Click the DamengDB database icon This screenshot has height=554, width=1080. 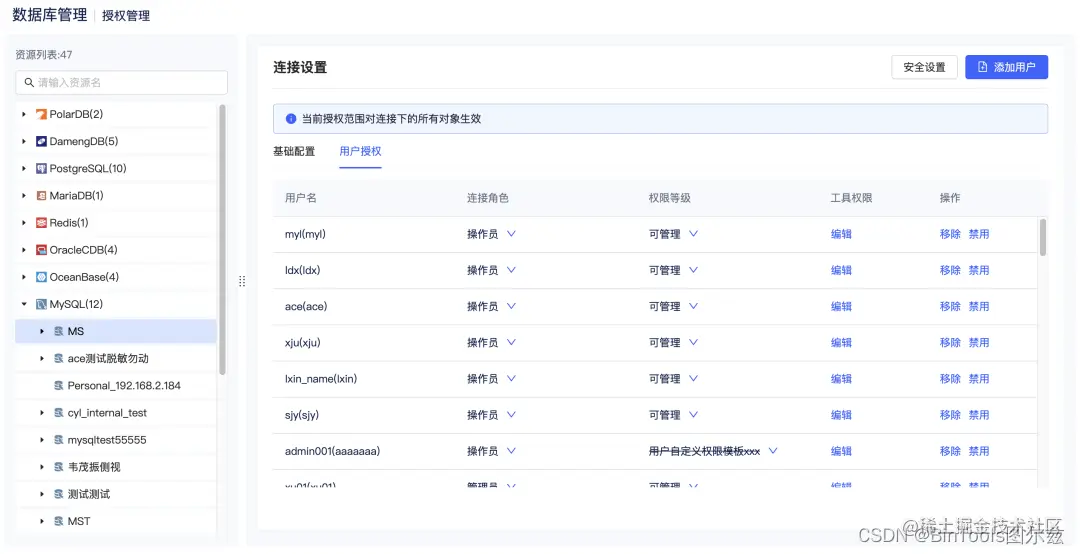(x=41, y=141)
